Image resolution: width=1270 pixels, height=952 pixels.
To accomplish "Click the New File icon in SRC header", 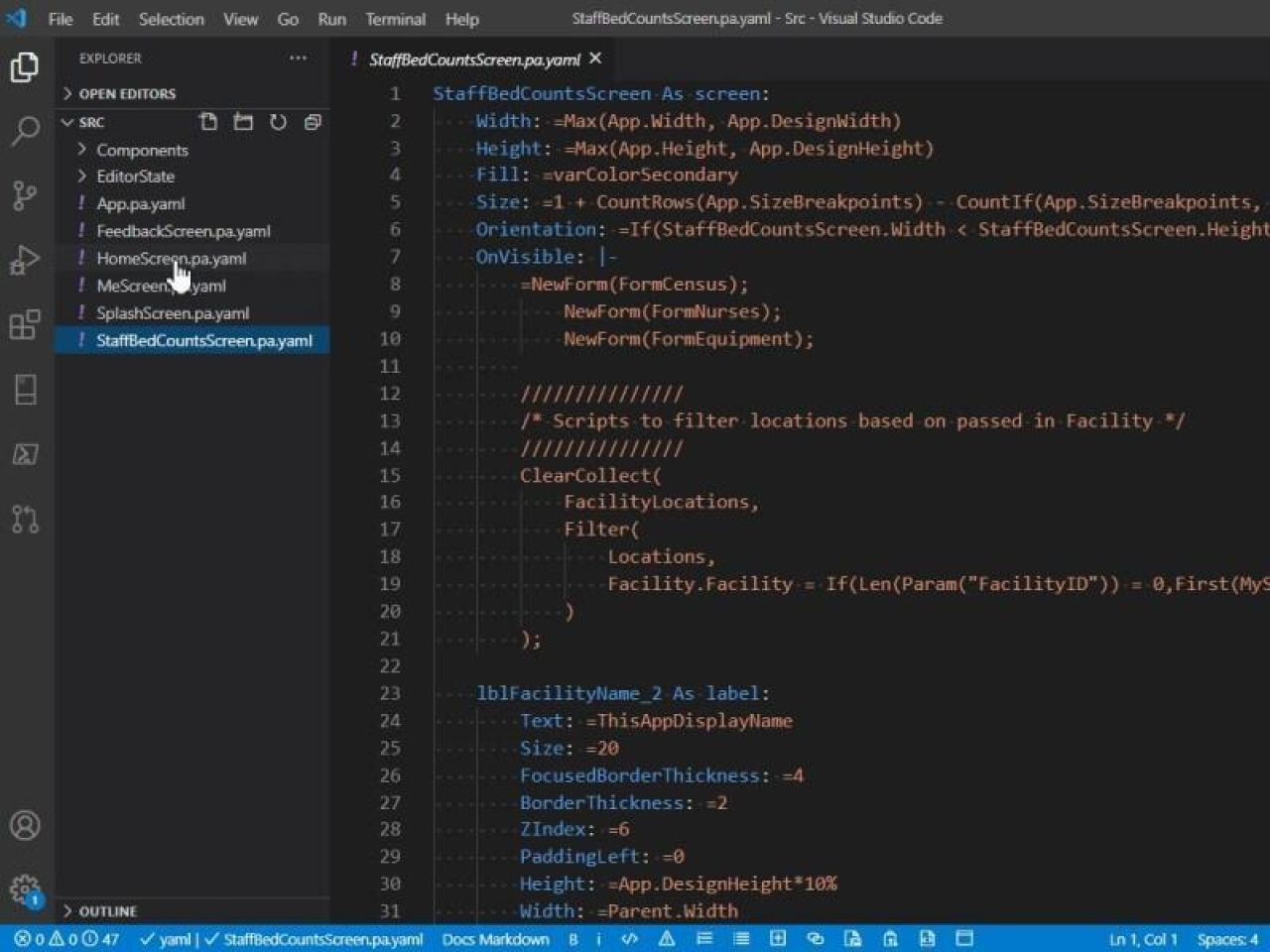I will 208,122.
